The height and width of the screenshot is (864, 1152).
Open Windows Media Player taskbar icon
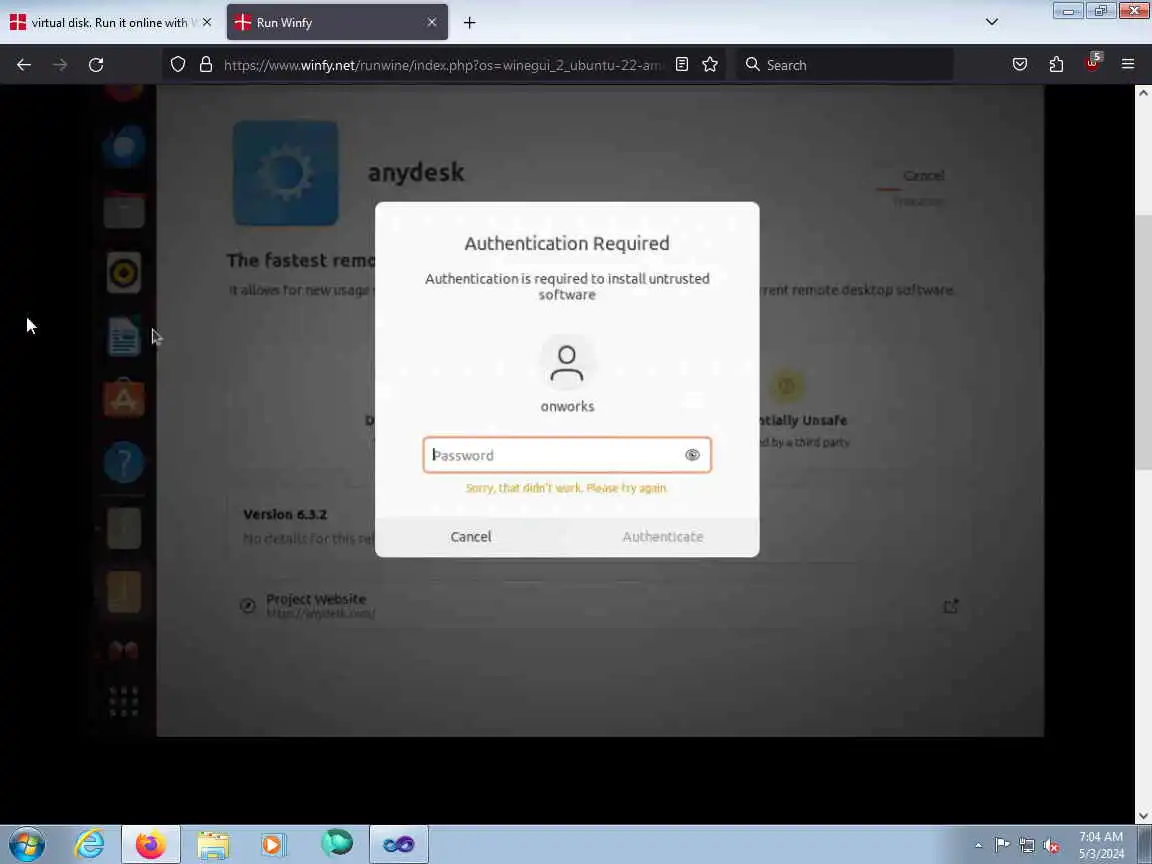[x=272, y=845]
